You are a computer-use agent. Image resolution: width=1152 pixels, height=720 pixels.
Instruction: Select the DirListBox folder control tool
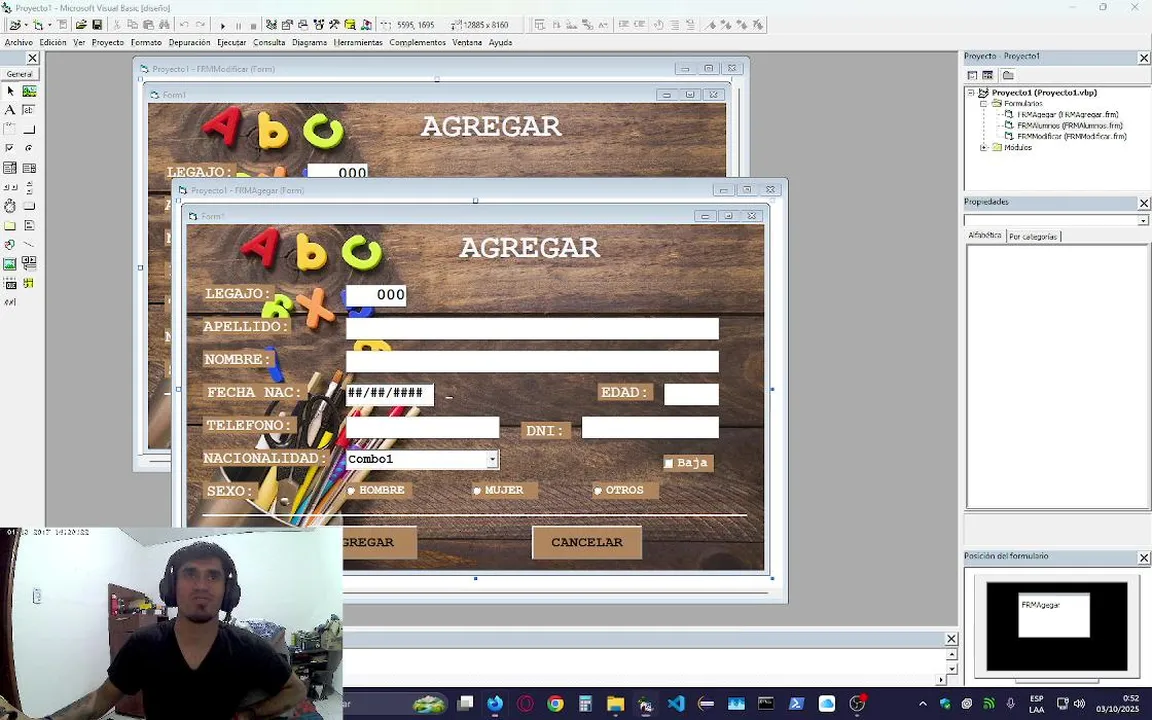(x=10, y=225)
